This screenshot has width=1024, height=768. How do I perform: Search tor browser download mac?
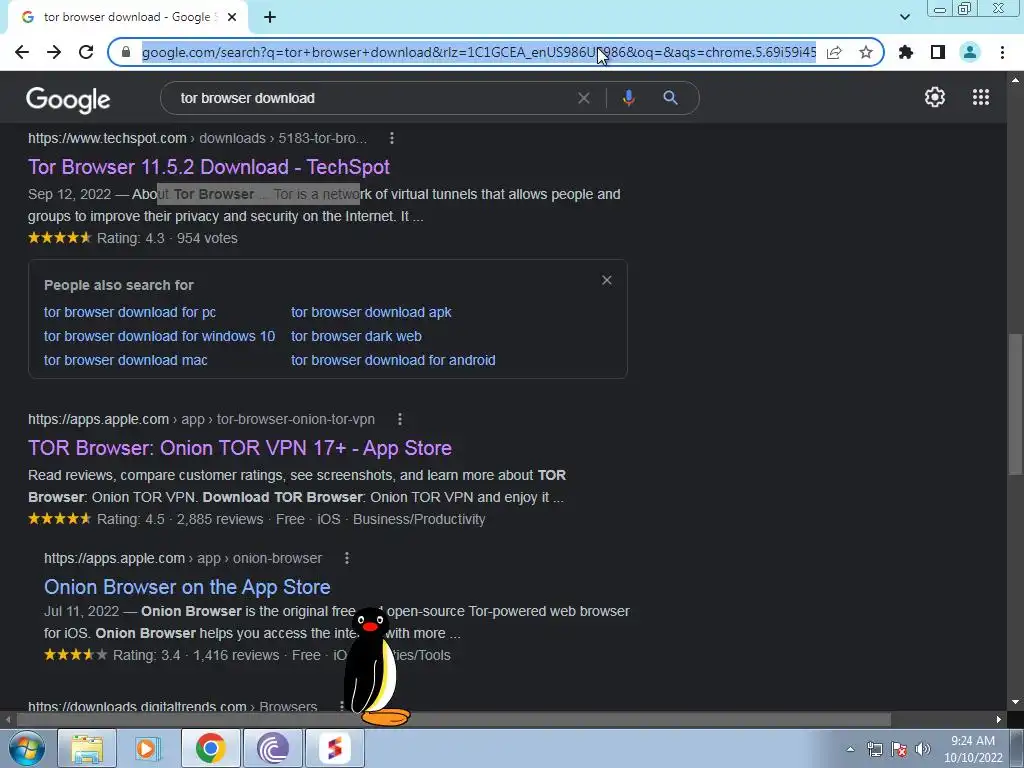[x=125, y=360]
